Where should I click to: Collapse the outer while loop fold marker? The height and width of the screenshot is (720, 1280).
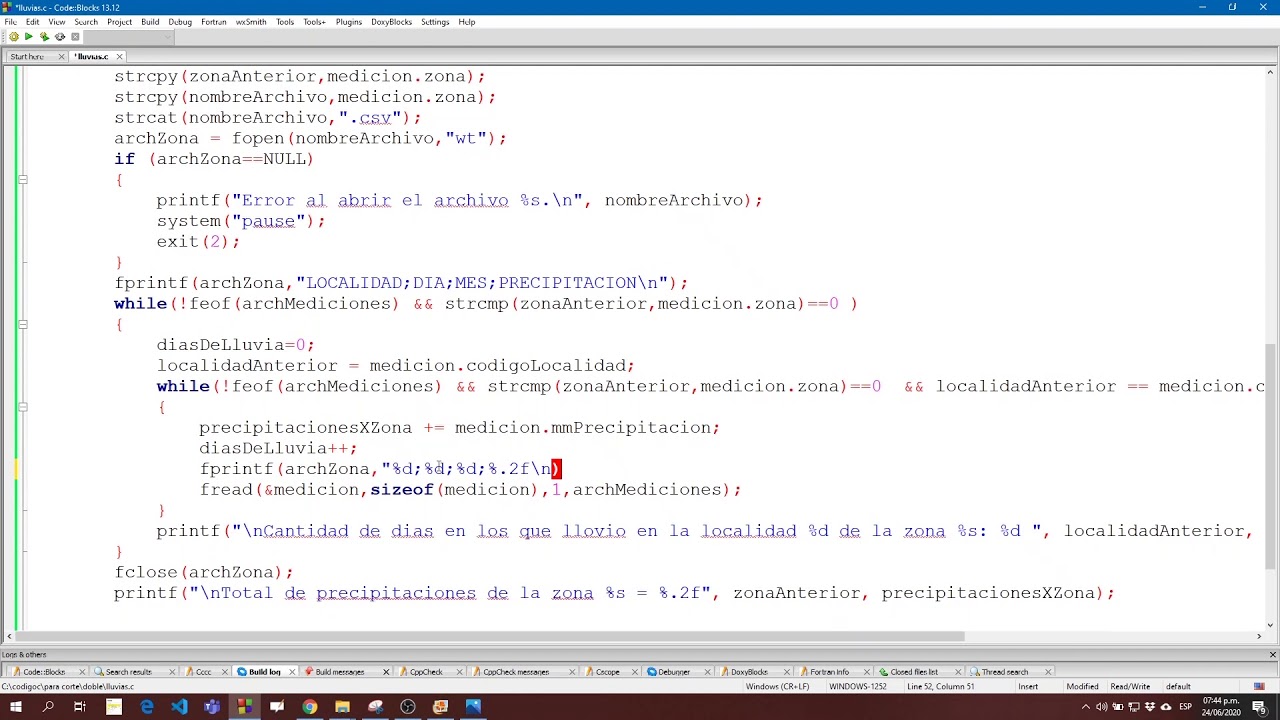pos(22,324)
